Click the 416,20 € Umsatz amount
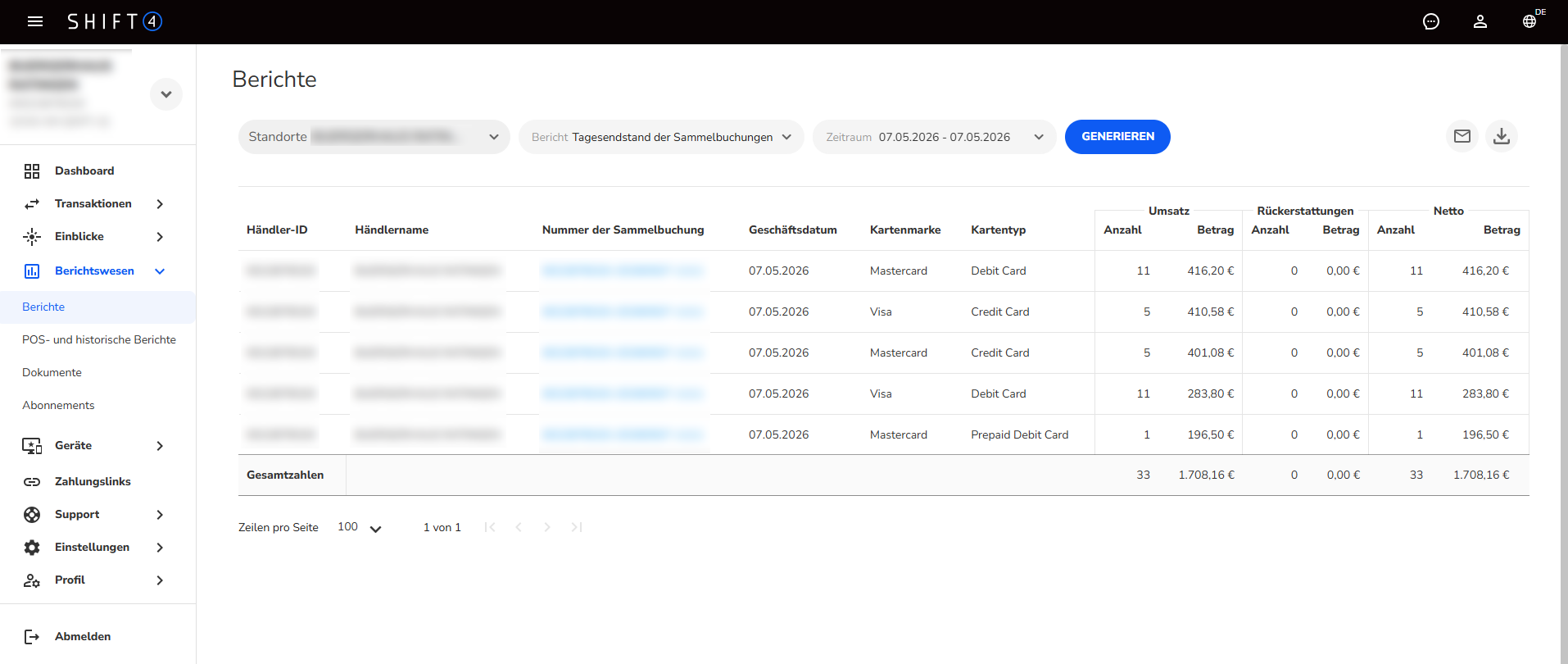 click(1211, 271)
